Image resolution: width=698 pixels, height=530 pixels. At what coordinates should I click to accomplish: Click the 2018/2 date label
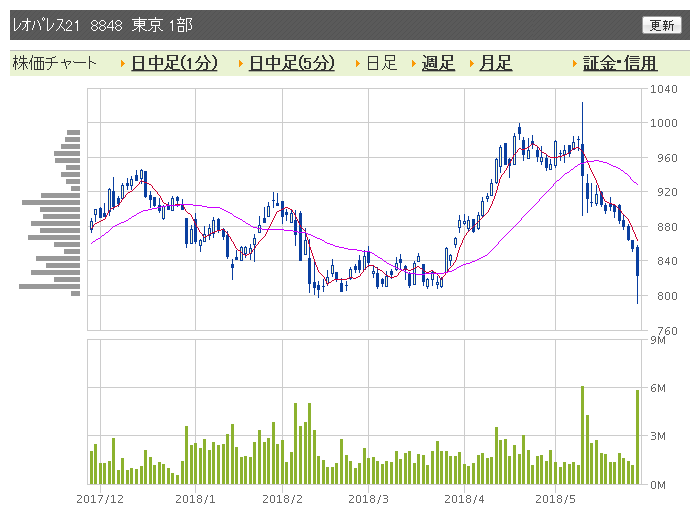pyautogui.click(x=282, y=499)
